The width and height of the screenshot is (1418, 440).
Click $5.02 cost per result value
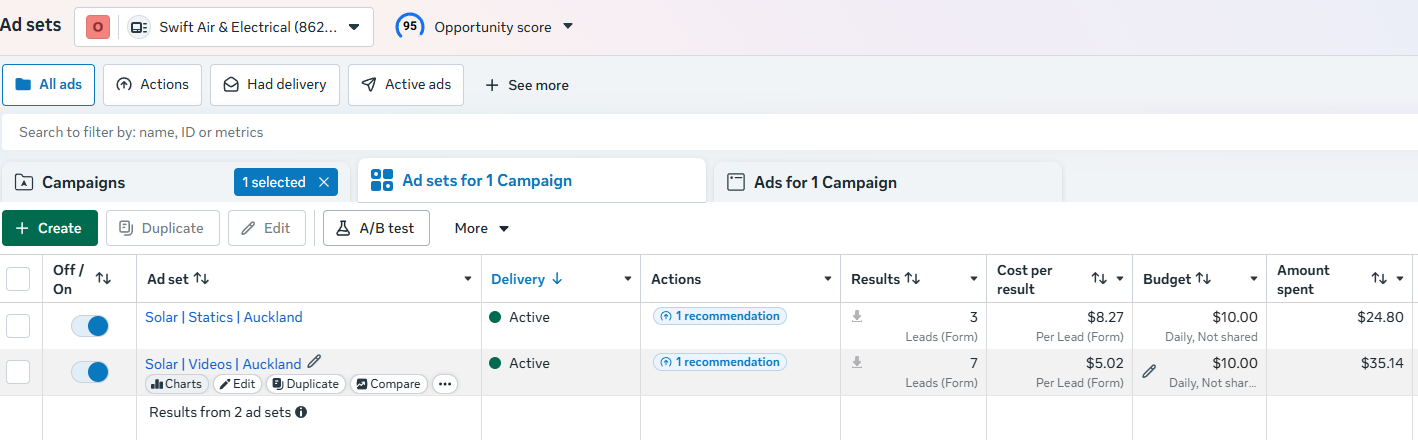(1105, 363)
